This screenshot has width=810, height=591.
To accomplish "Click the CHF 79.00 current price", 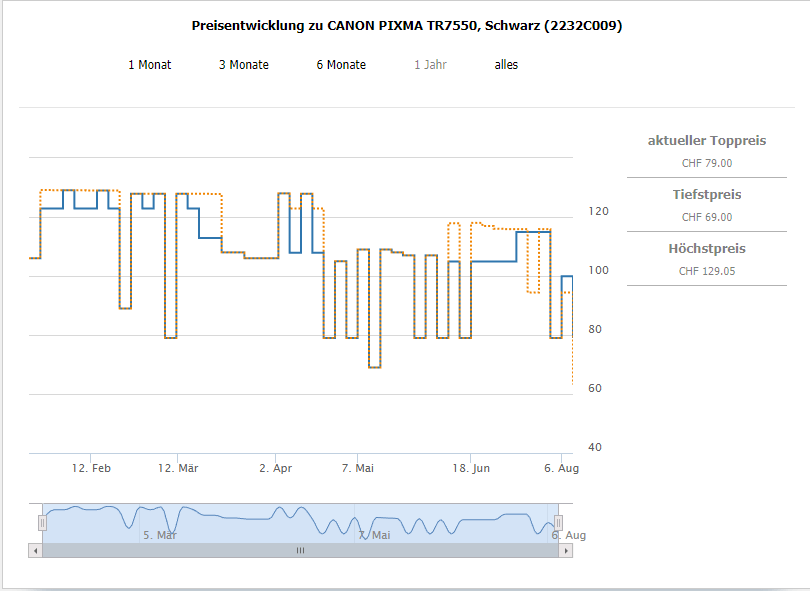I will coord(706,163).
